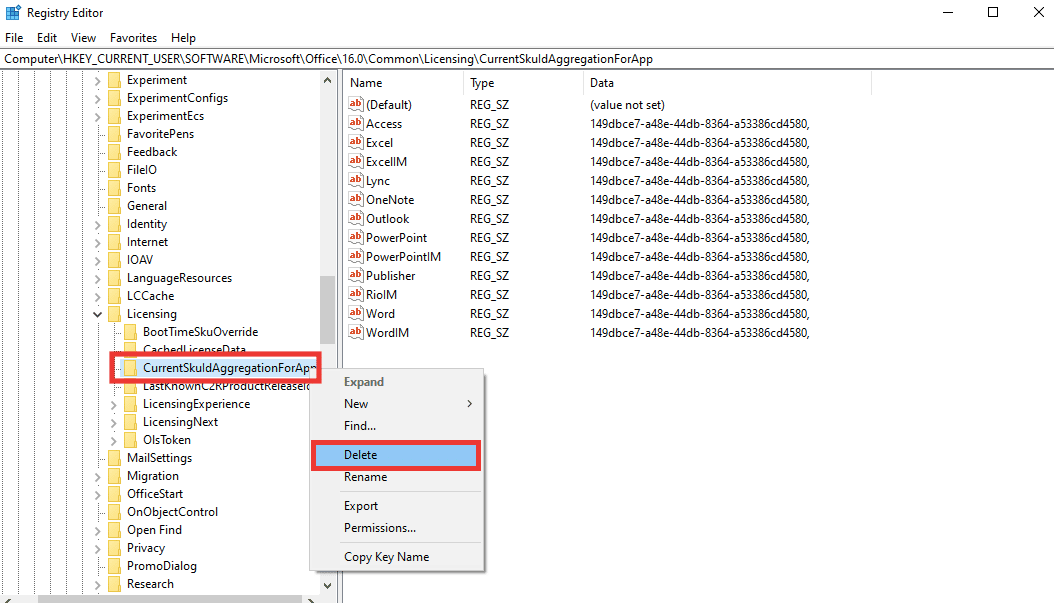This screenshot has width=1054, height=603.
Task: Select the Word value string icon
Action: click(356, 313)
